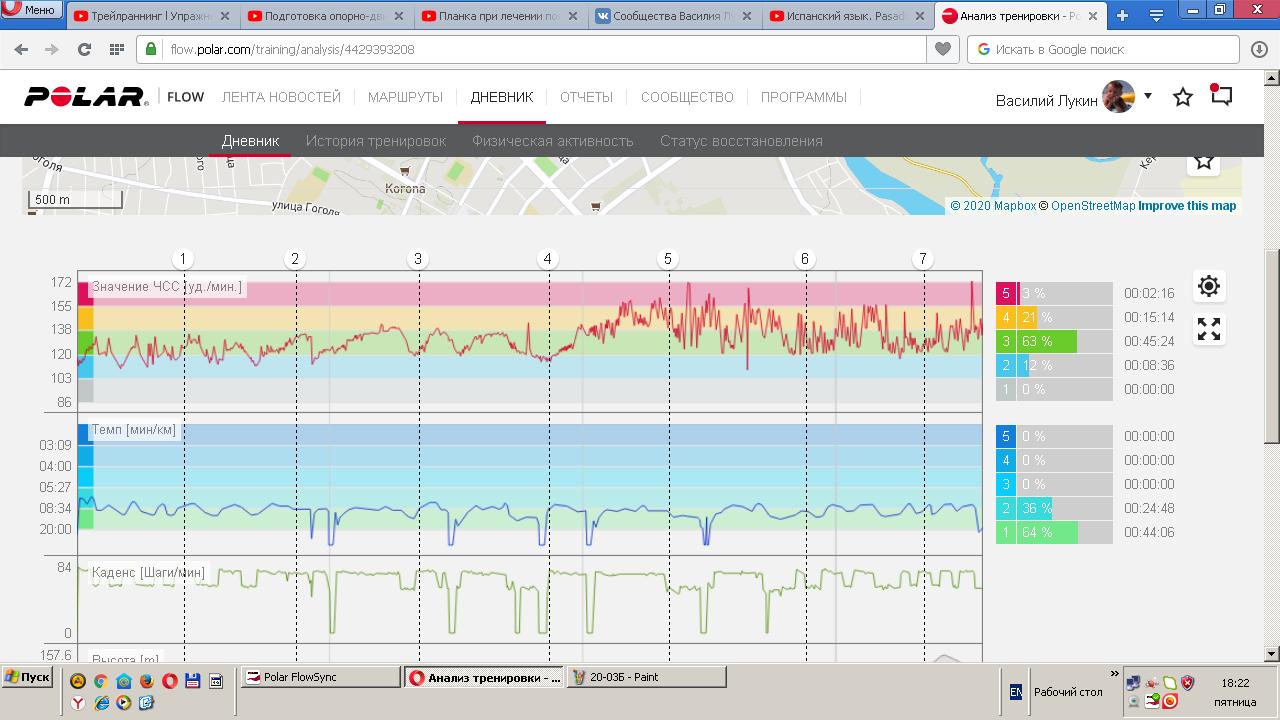Select lap marker 5 on the graph
This screenshot has height=720, width=1280.
(x=668, y=259)
